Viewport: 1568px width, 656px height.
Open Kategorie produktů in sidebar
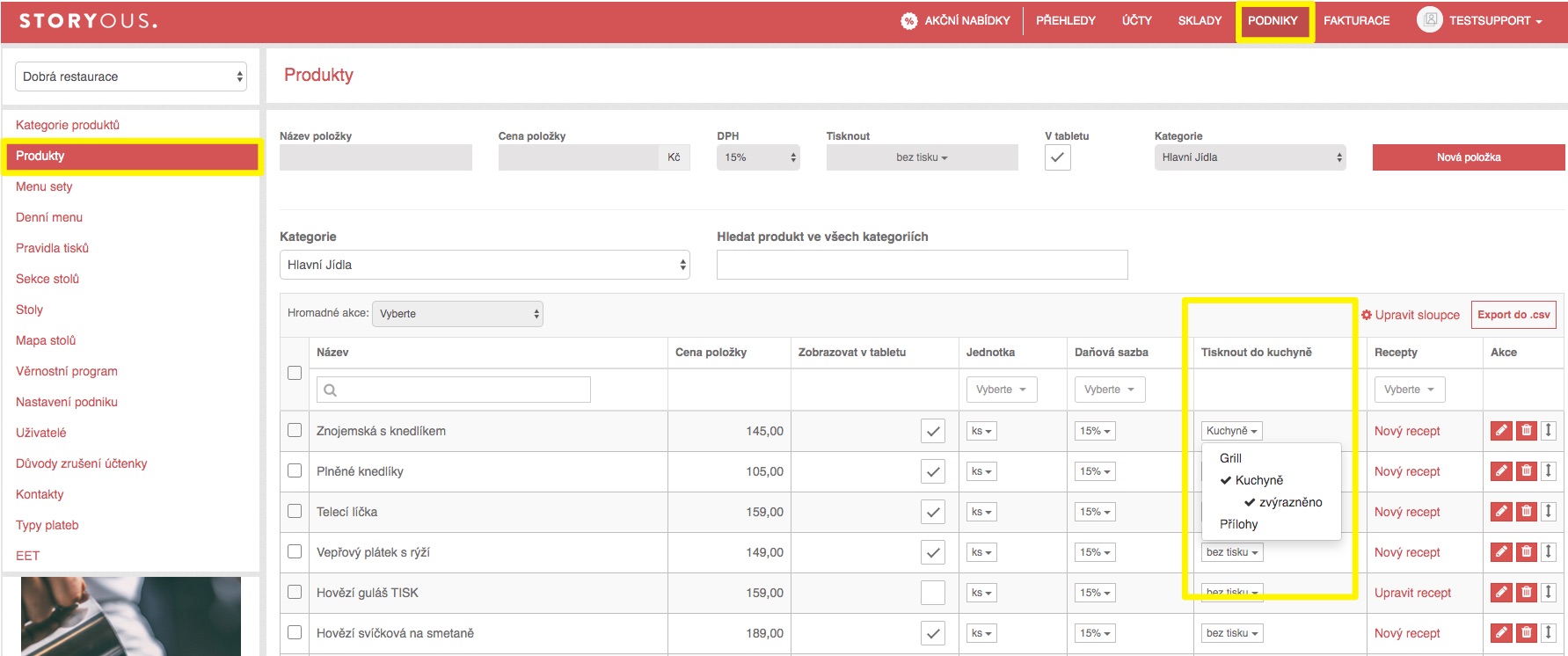(x=68, y=125)
